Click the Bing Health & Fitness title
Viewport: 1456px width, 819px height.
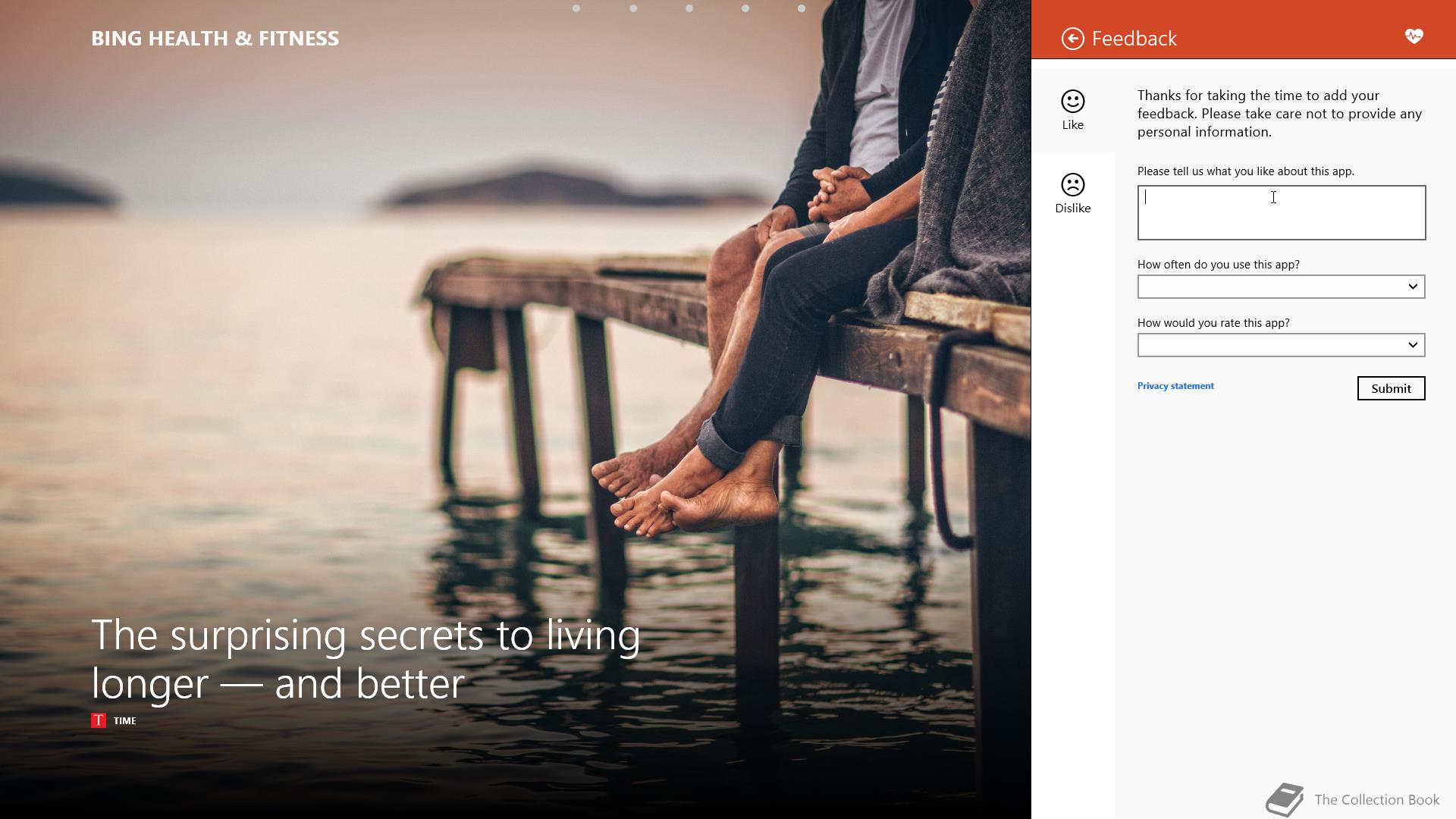(215, 39)
